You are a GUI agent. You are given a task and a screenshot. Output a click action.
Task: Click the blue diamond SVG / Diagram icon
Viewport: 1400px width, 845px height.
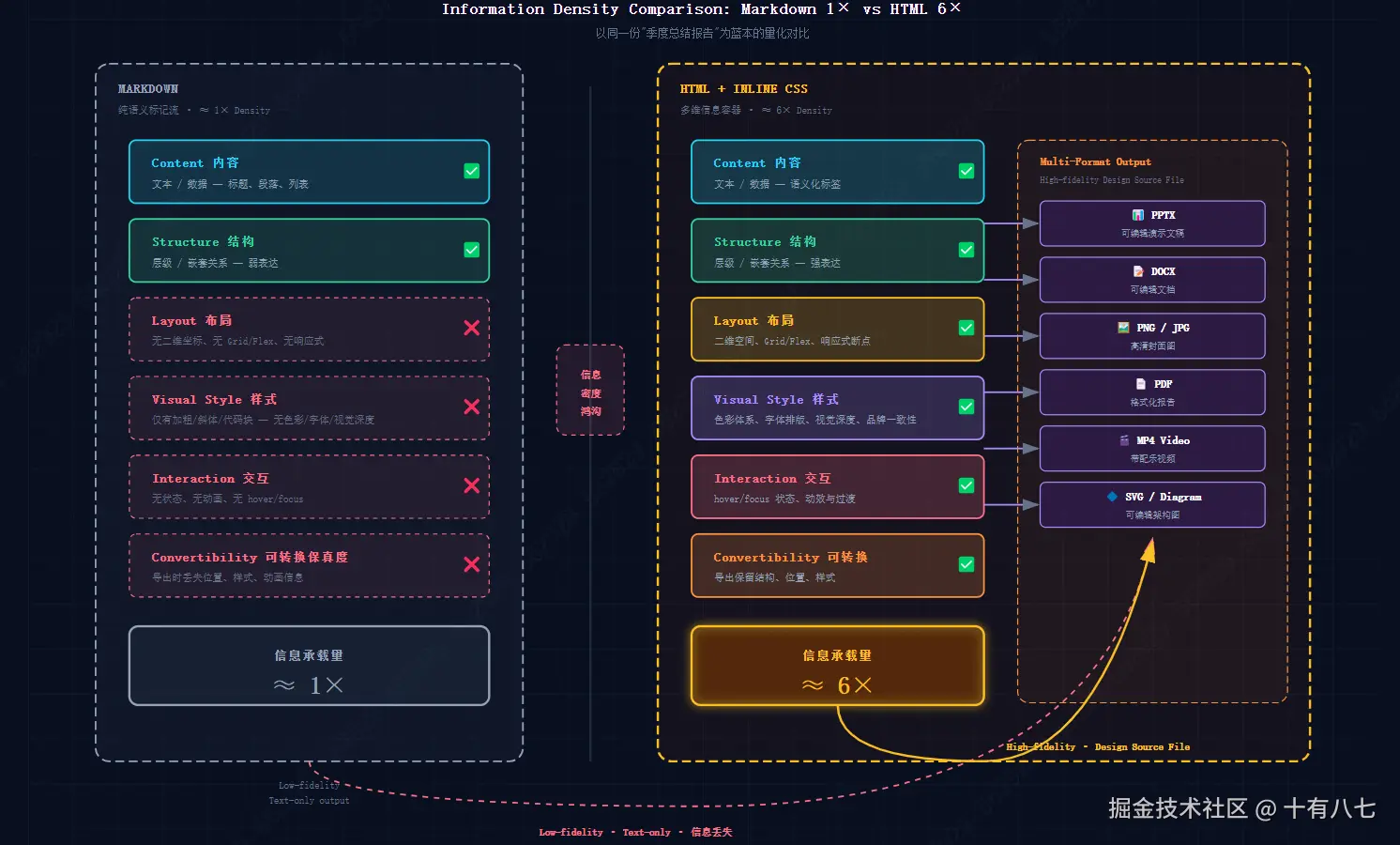click(x=1112, y=497)
